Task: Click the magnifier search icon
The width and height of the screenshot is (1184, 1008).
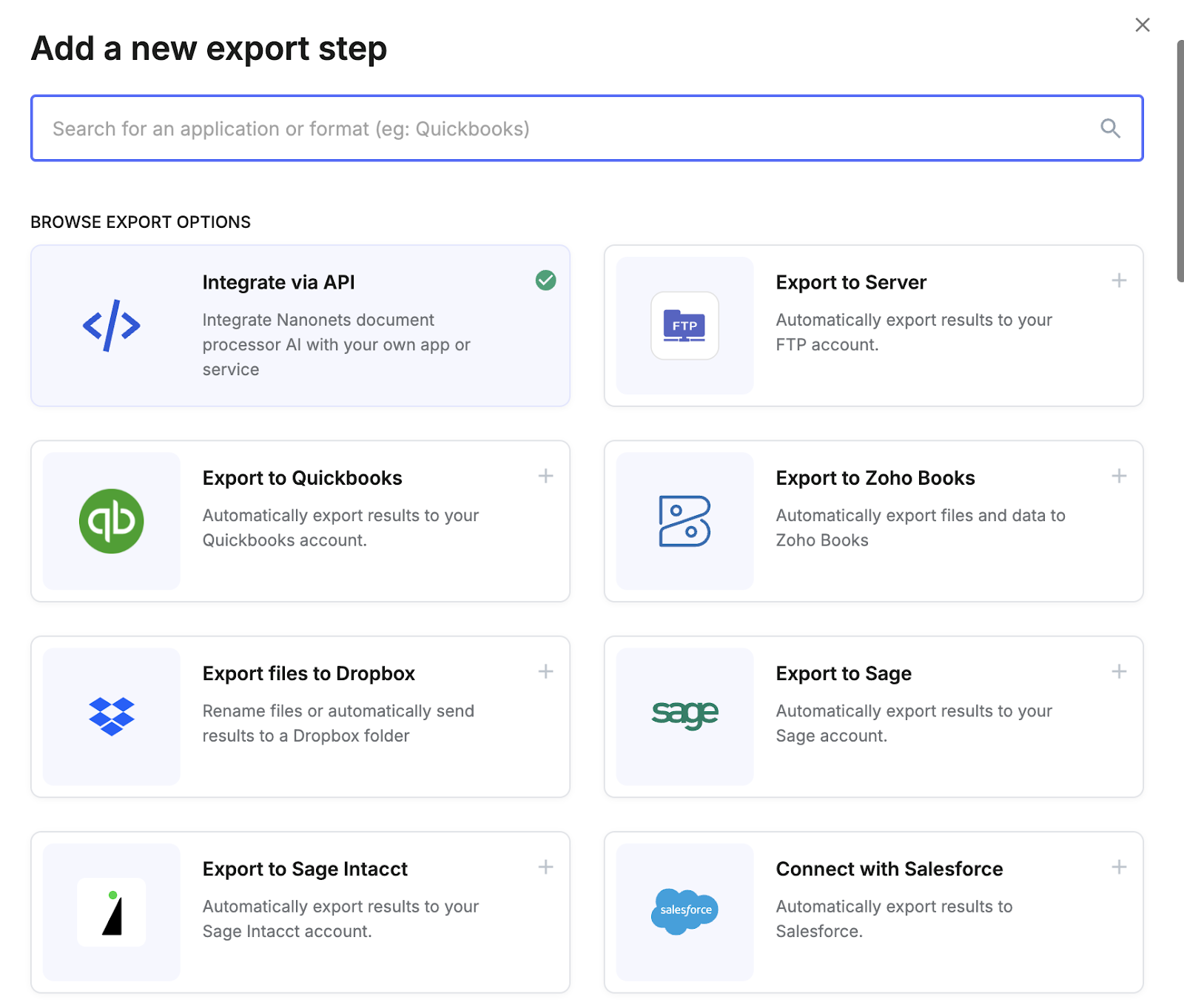Action: click(x=1110, y=128)
